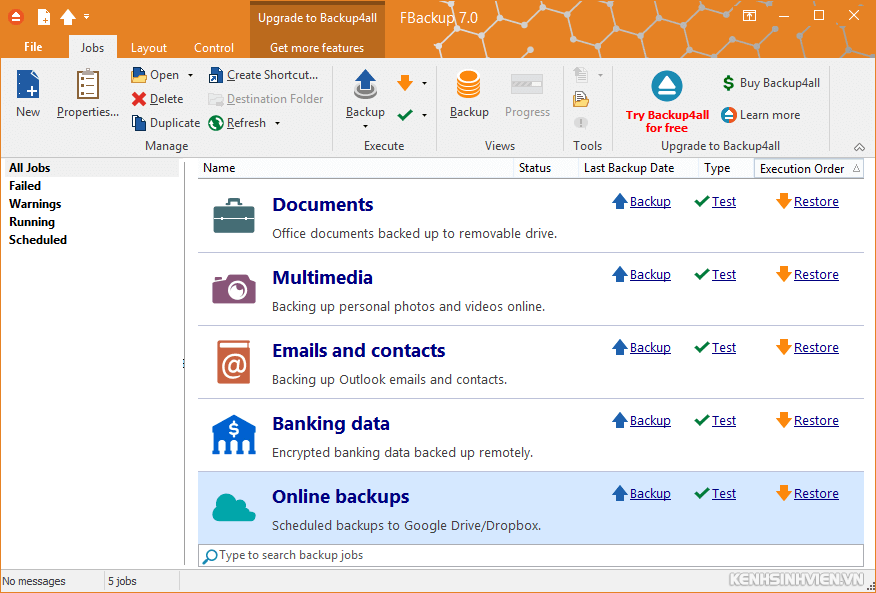Click the Backup link for Multimedia

pos(650,275)
